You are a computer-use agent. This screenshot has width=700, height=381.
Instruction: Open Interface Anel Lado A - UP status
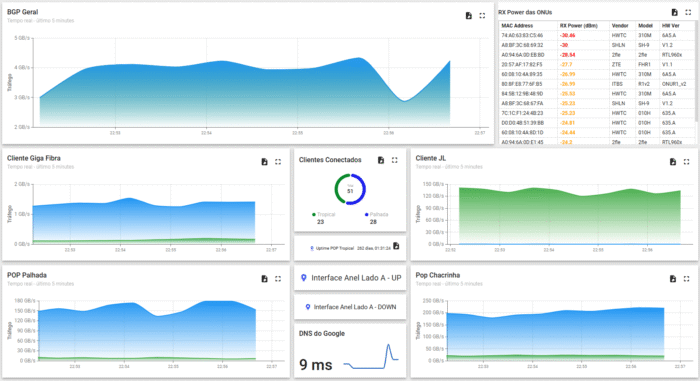point(350,278)
